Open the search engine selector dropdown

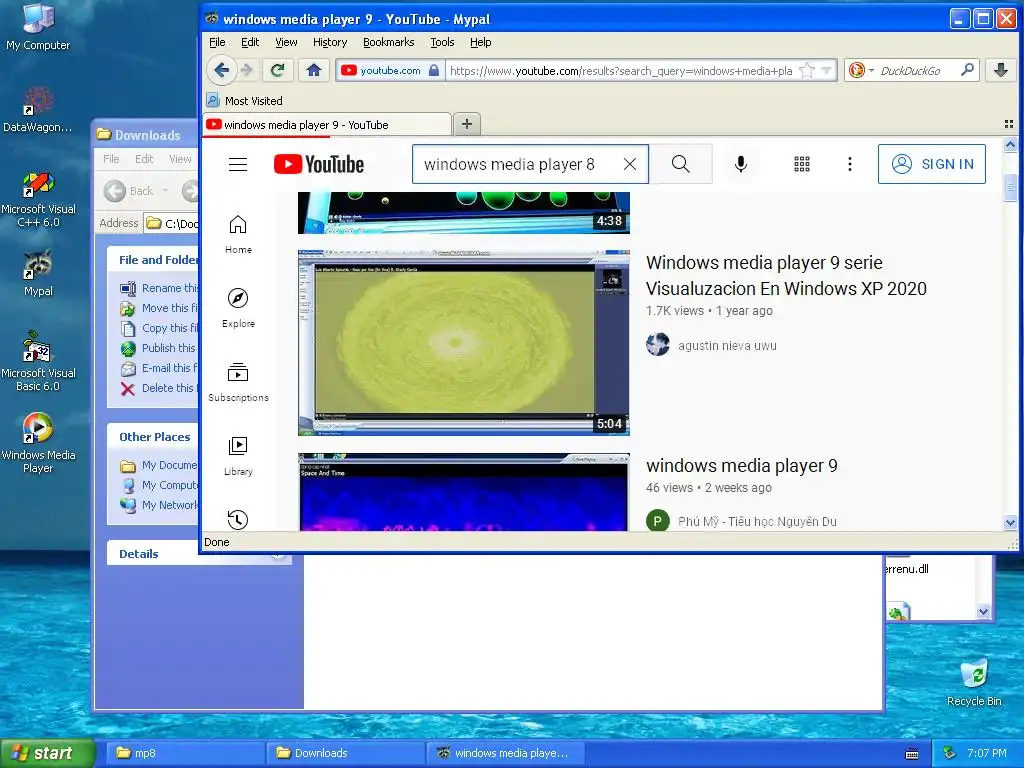click(861, 70)
